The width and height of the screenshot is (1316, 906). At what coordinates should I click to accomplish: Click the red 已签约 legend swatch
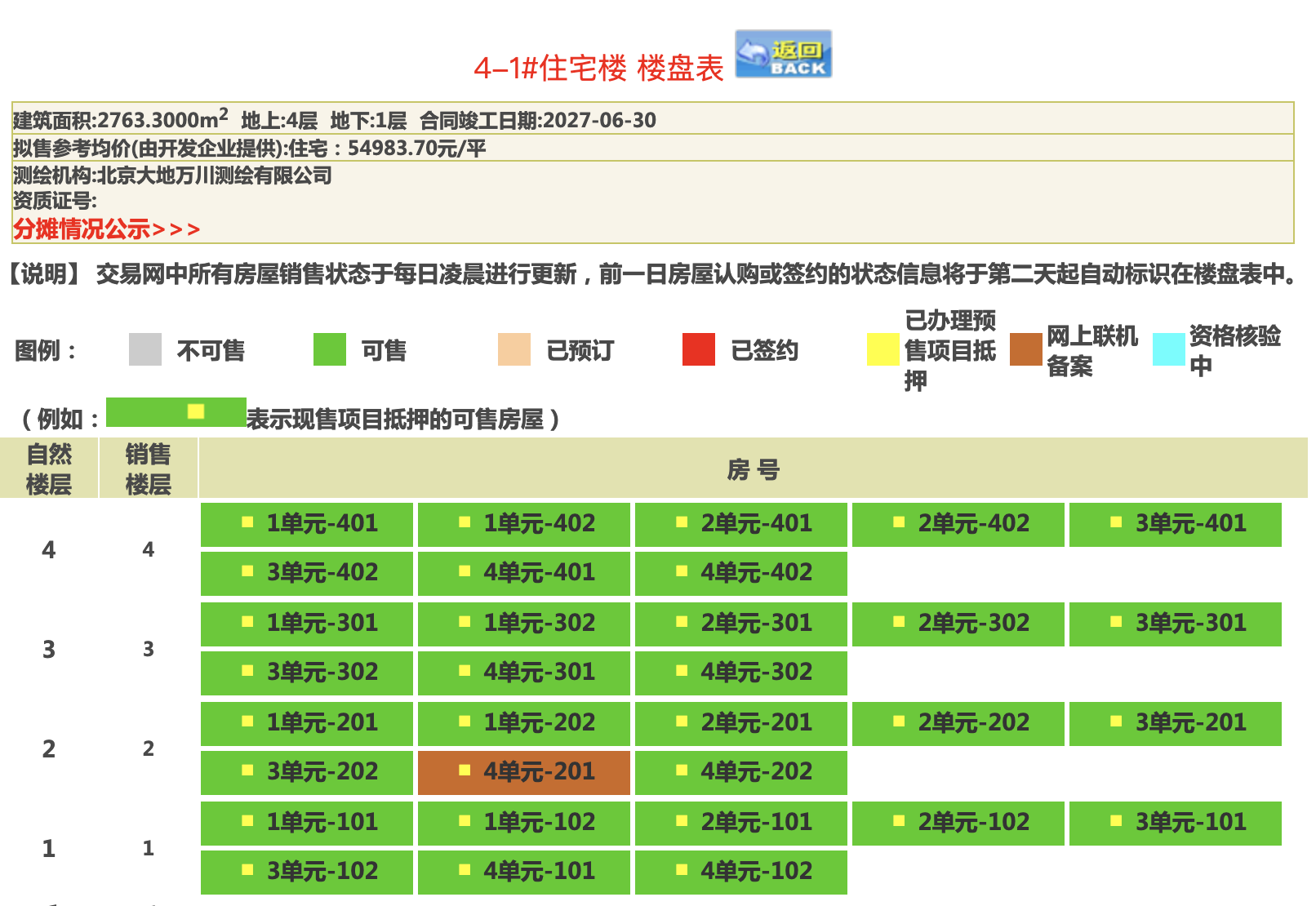point(698,350)
